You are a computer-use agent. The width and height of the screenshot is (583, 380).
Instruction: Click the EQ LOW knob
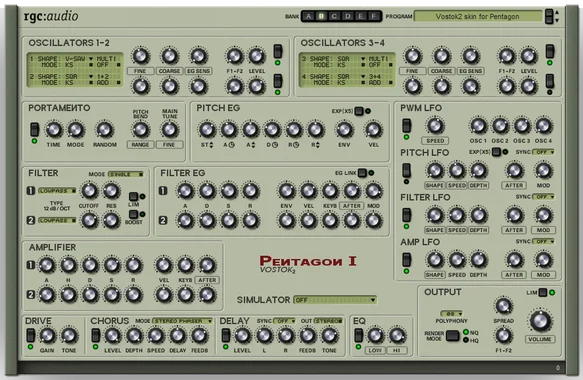point(375,335)
